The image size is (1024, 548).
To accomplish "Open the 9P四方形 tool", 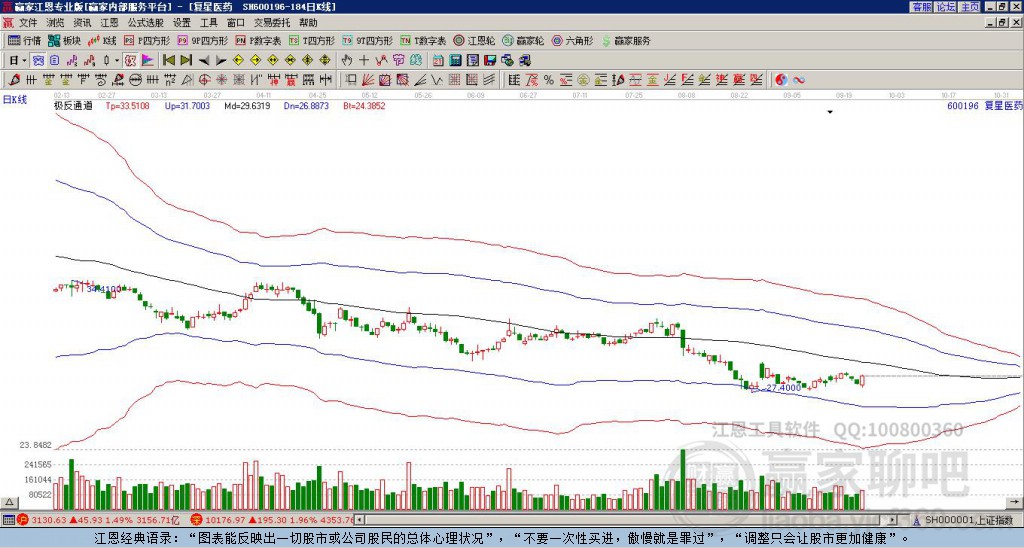I will click(x=203, y=40).
